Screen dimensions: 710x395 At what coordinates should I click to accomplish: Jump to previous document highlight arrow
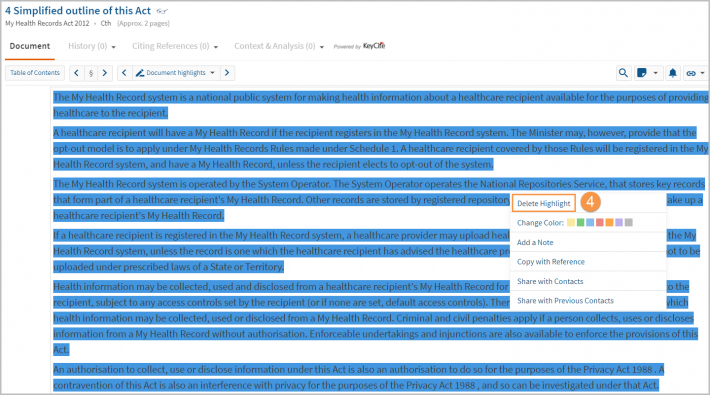124,73
